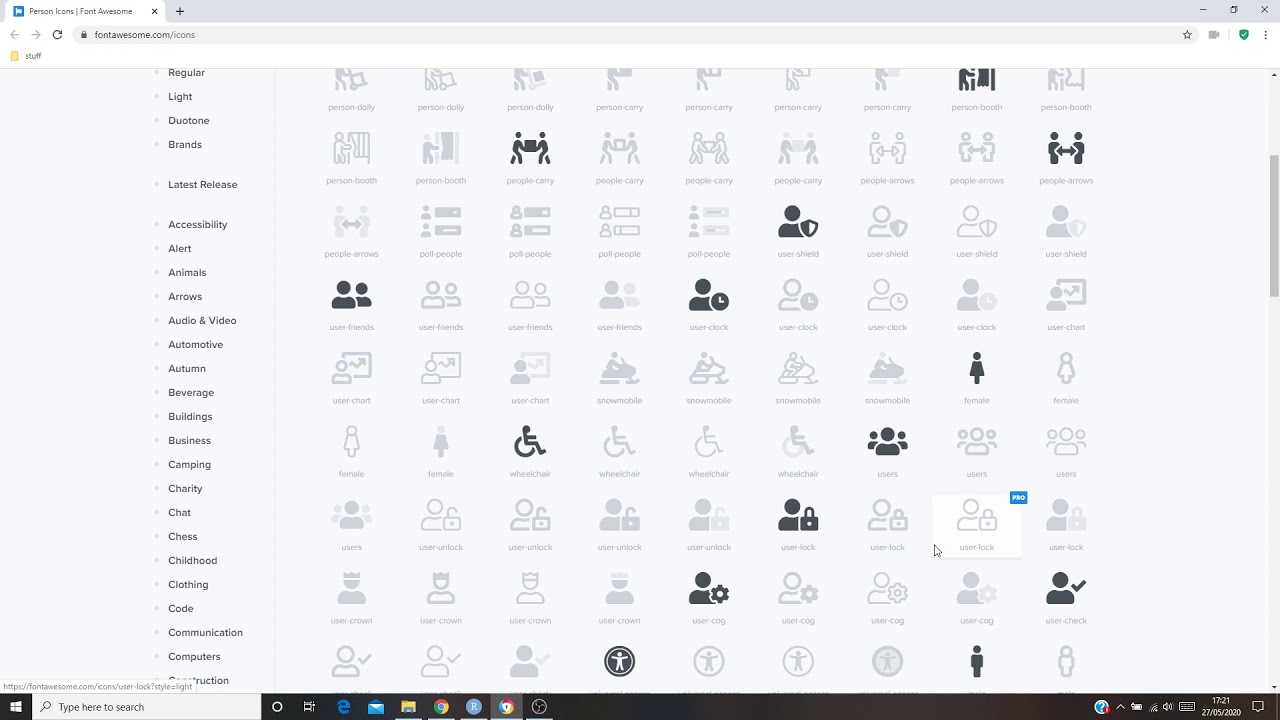1280x720 pixels.
Task: Open the Chrome three-dot menu
Action: (1265, 34)
